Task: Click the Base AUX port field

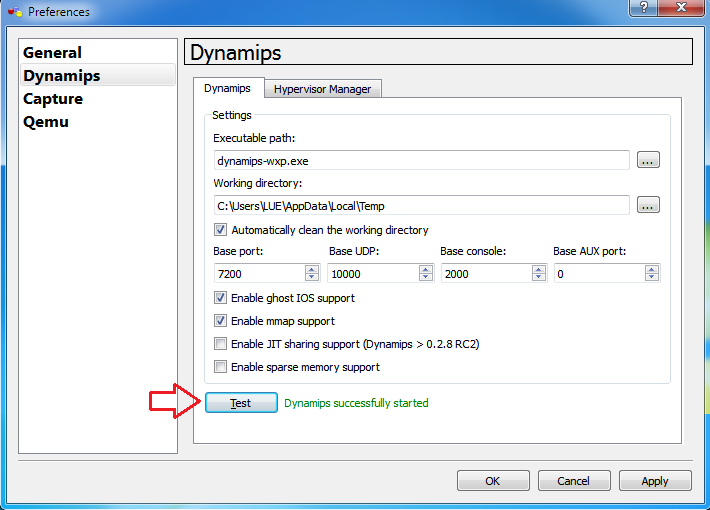Action: [x=600, y=274]
